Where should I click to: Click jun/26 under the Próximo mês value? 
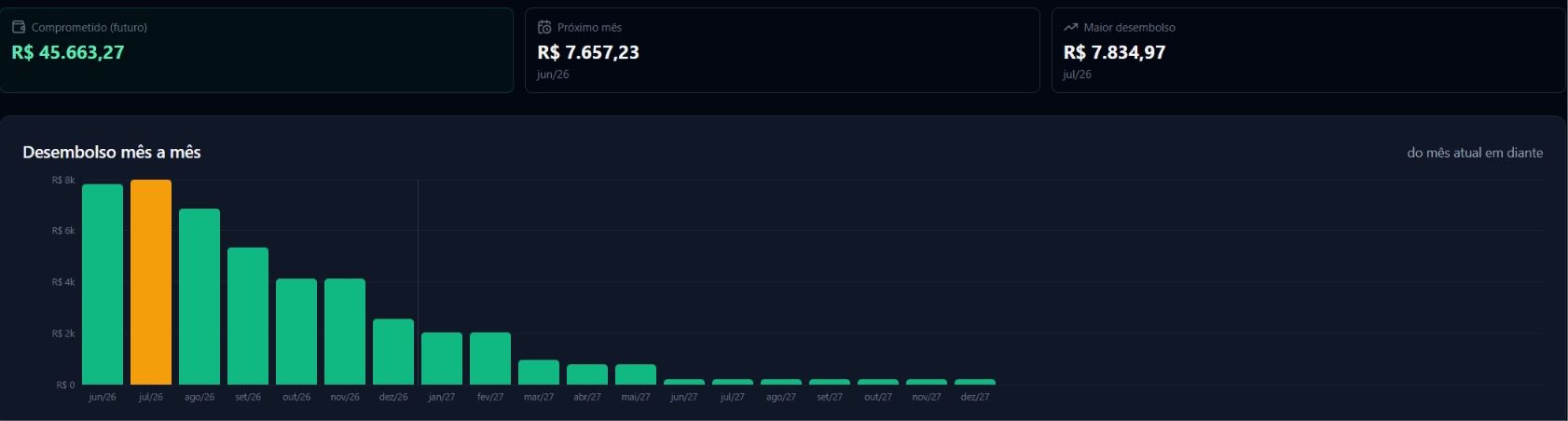coord(553,75)
